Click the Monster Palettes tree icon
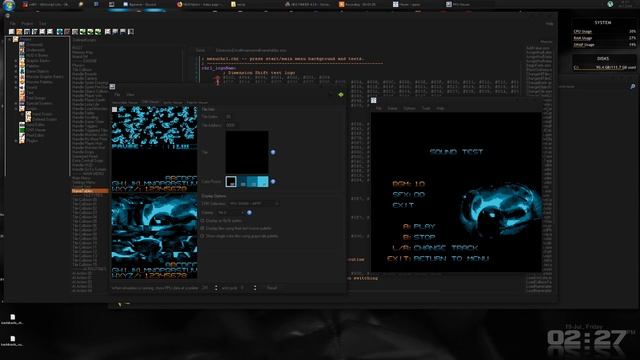The image size is (640, 360). [22, 82]
